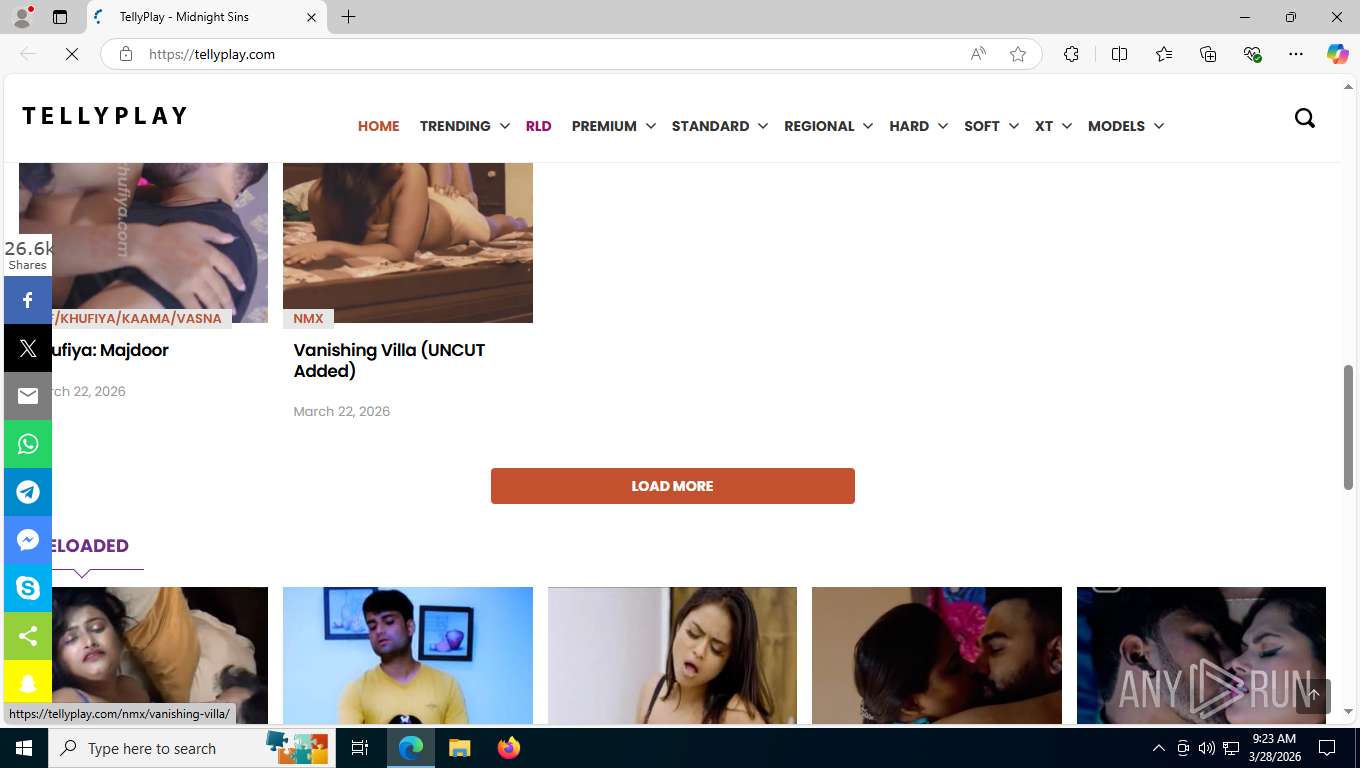The height and width of the screenshot is (768, 1360).
Task: Open volume control in system tray
Action: pos(1206,748)
